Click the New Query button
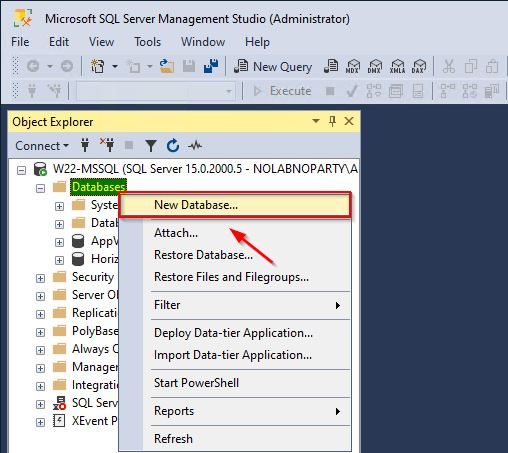The image size is (508, 453). point(273,66)
